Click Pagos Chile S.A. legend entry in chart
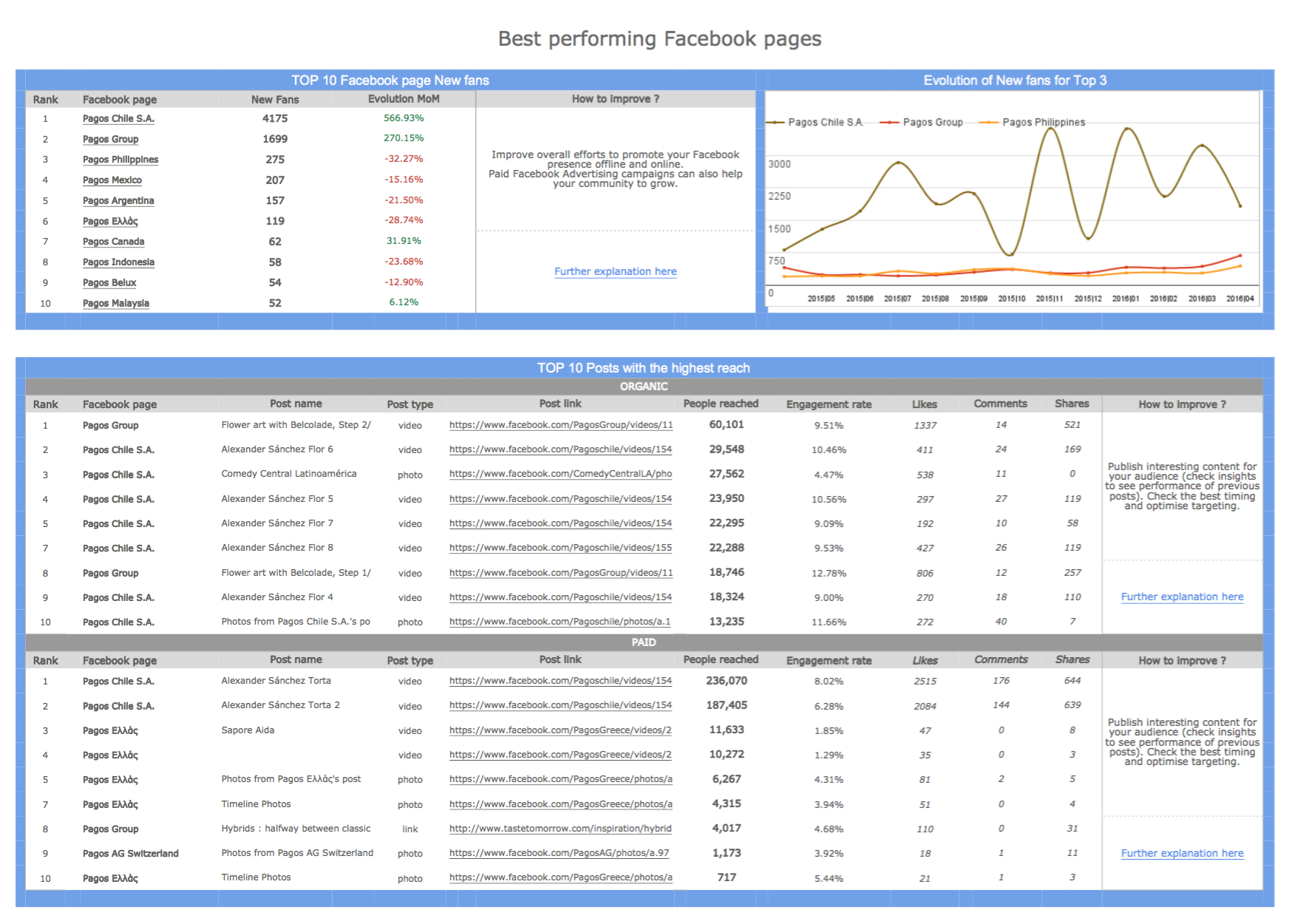The image size is (1298, 924). pos(825,123)
